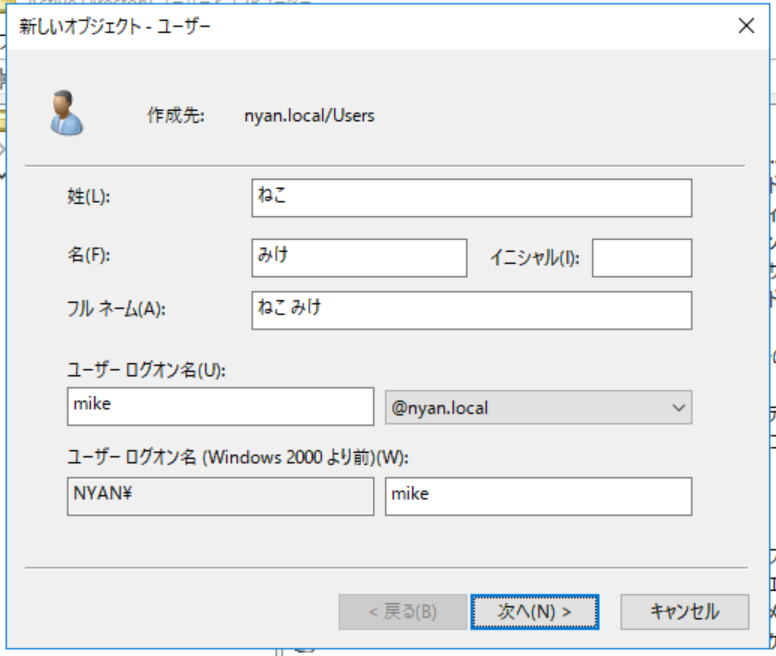Close the new user object dialog
Viewport: 776px width, 656px height.
[x=746, y=27]
